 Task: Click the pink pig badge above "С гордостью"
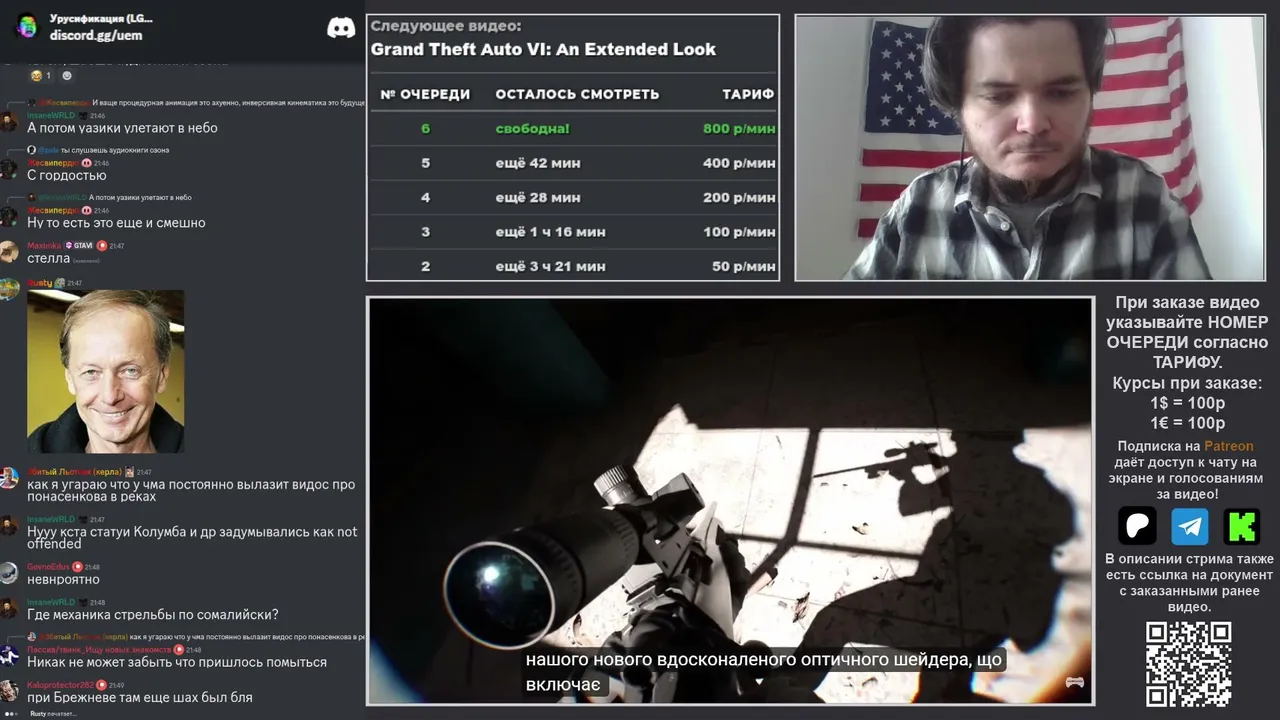tap(86, 163)
